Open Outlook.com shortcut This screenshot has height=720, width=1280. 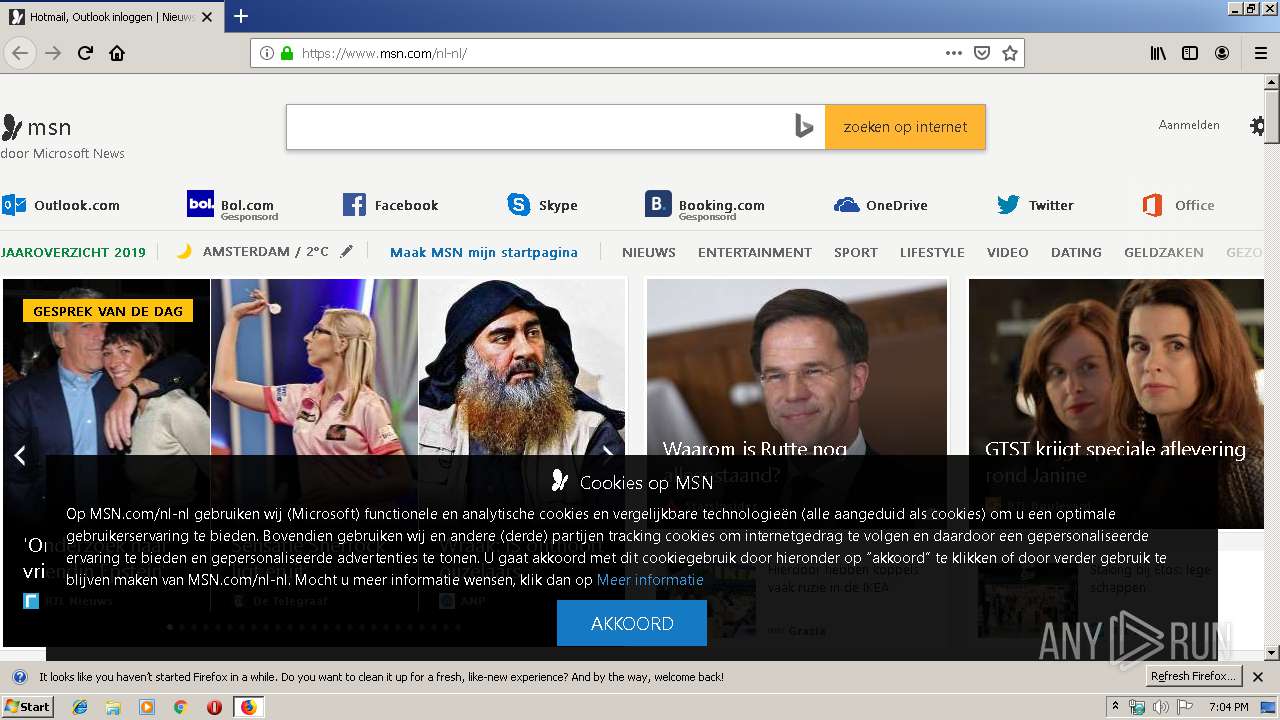[61, 205]
